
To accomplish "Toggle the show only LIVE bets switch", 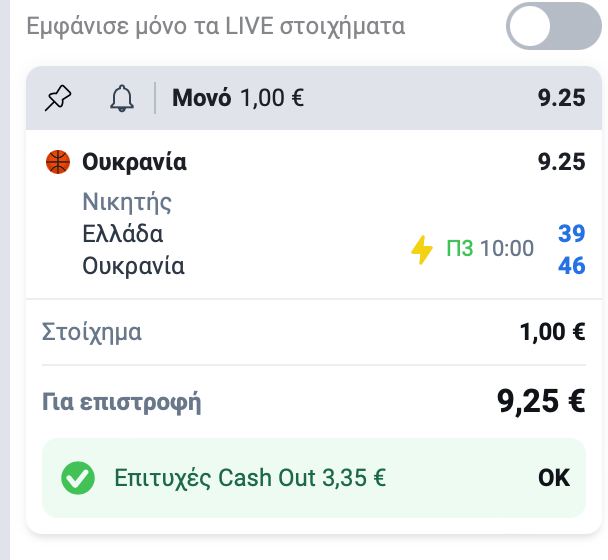I will point(553,26).
